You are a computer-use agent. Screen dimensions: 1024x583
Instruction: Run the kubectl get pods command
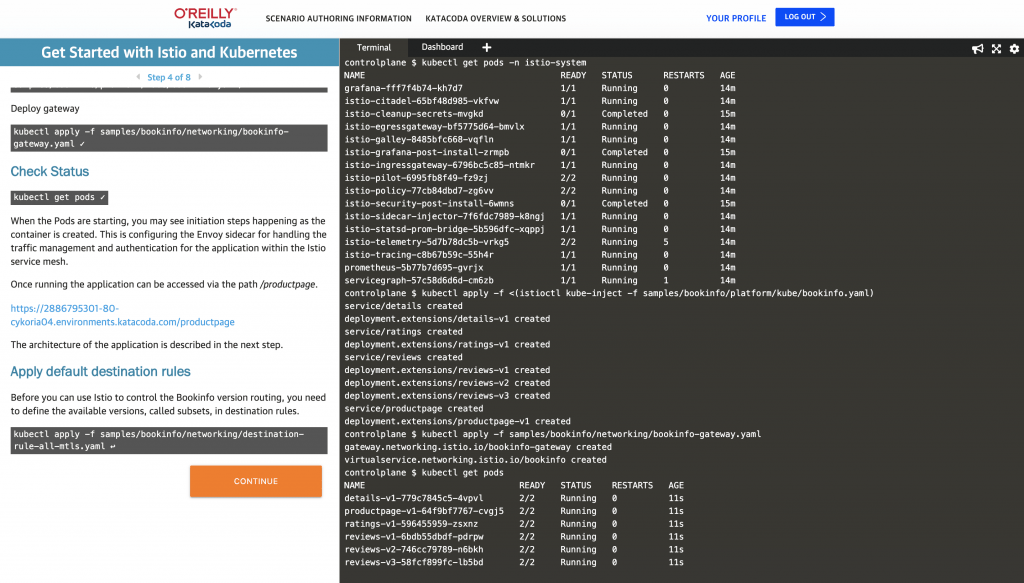[x=59, y=197]
